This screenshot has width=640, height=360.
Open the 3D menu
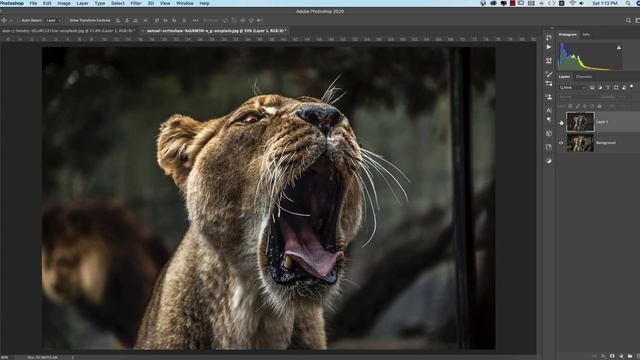point(151,3)
